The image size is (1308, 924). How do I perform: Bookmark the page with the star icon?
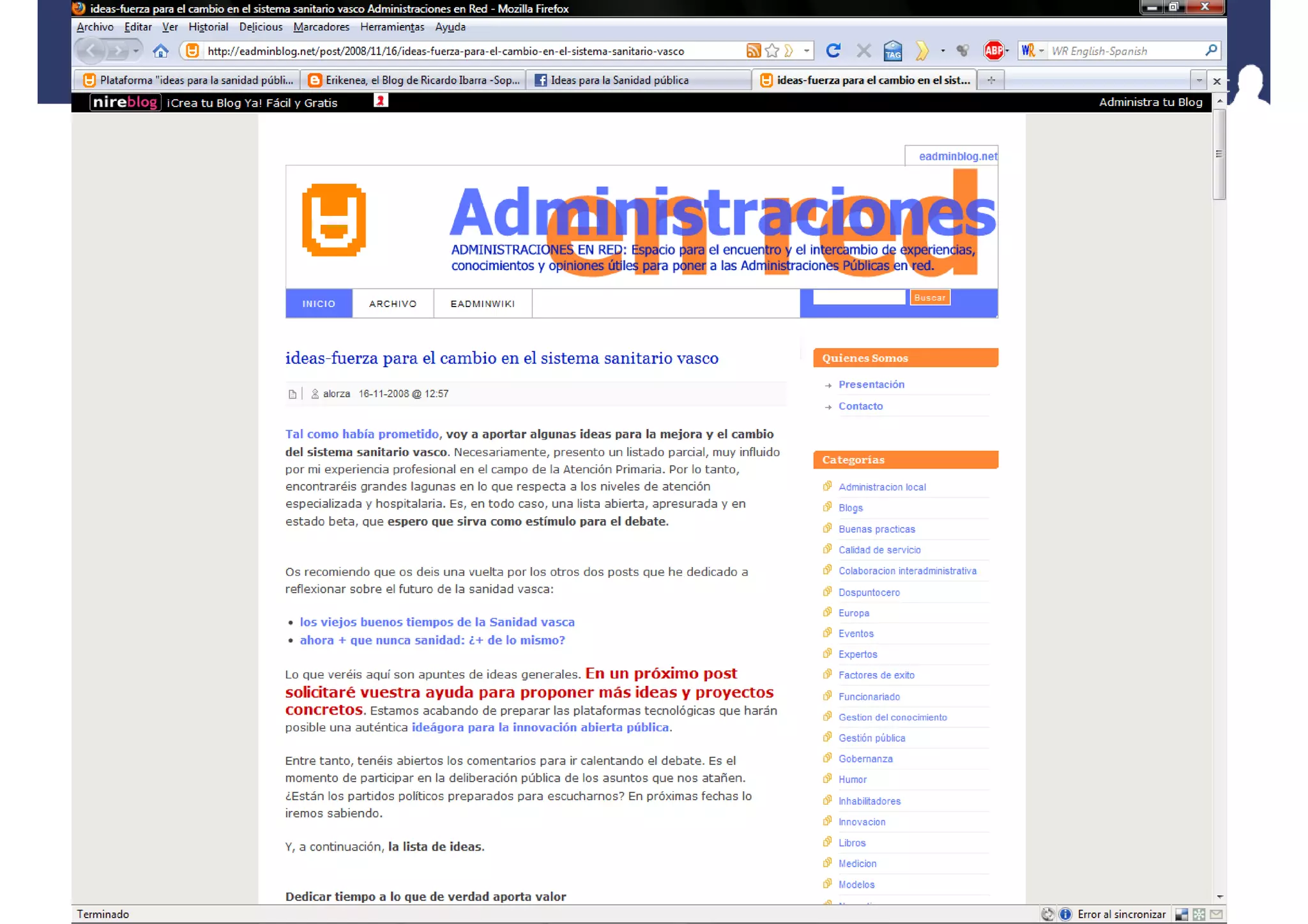772,51
